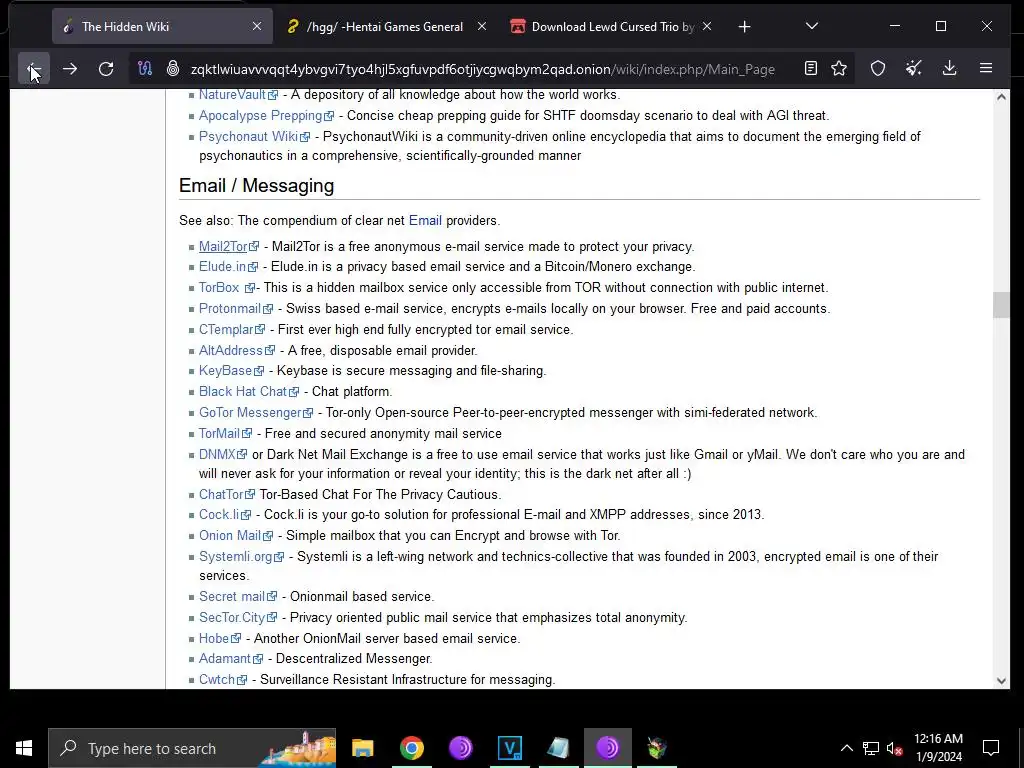Viewport: 1024px width, 768px height.
Task: Show hidden system tray icons
Action: click(x=846, y=748)
